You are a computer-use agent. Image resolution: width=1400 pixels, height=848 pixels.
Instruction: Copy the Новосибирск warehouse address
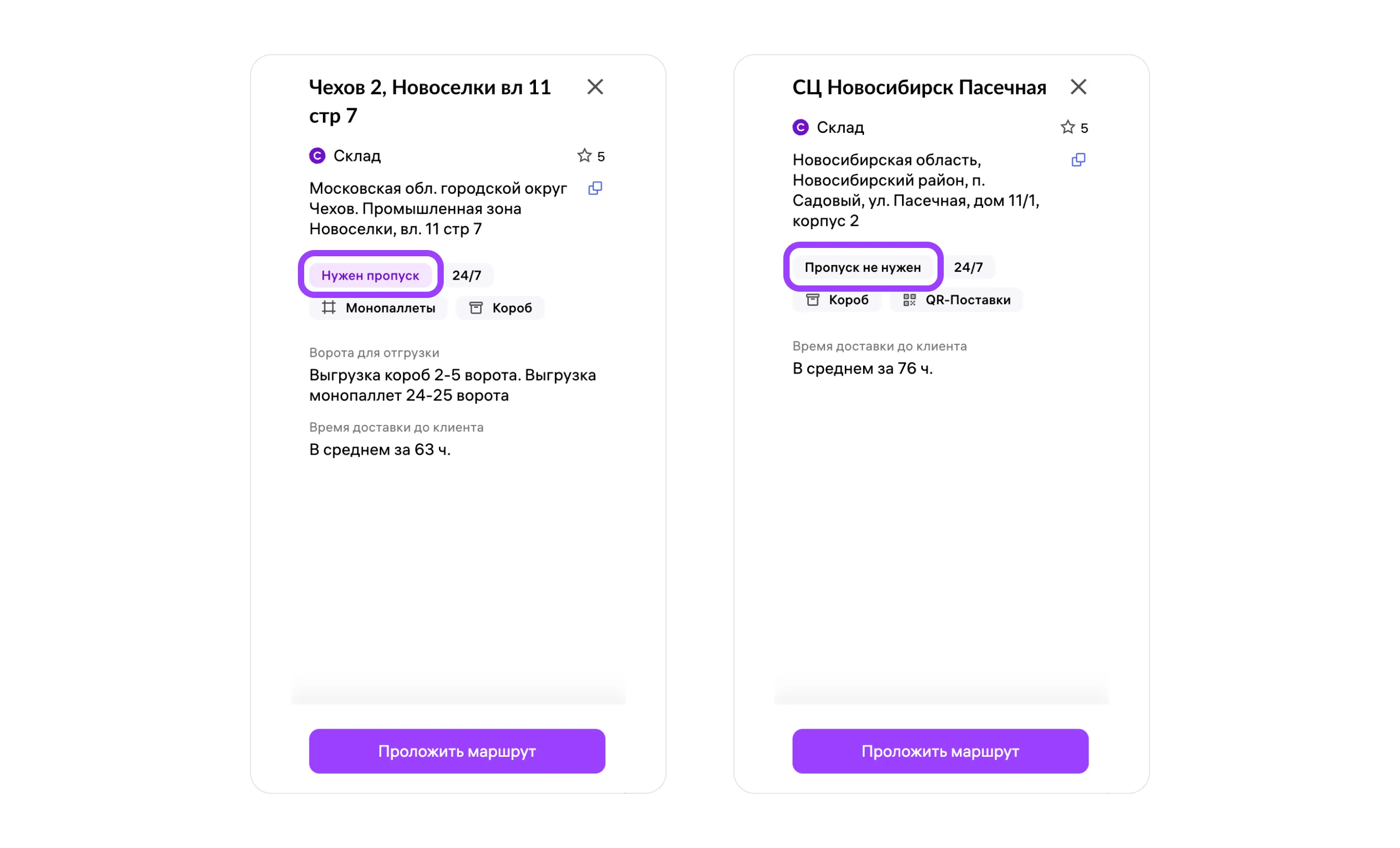pos(1078,160)
